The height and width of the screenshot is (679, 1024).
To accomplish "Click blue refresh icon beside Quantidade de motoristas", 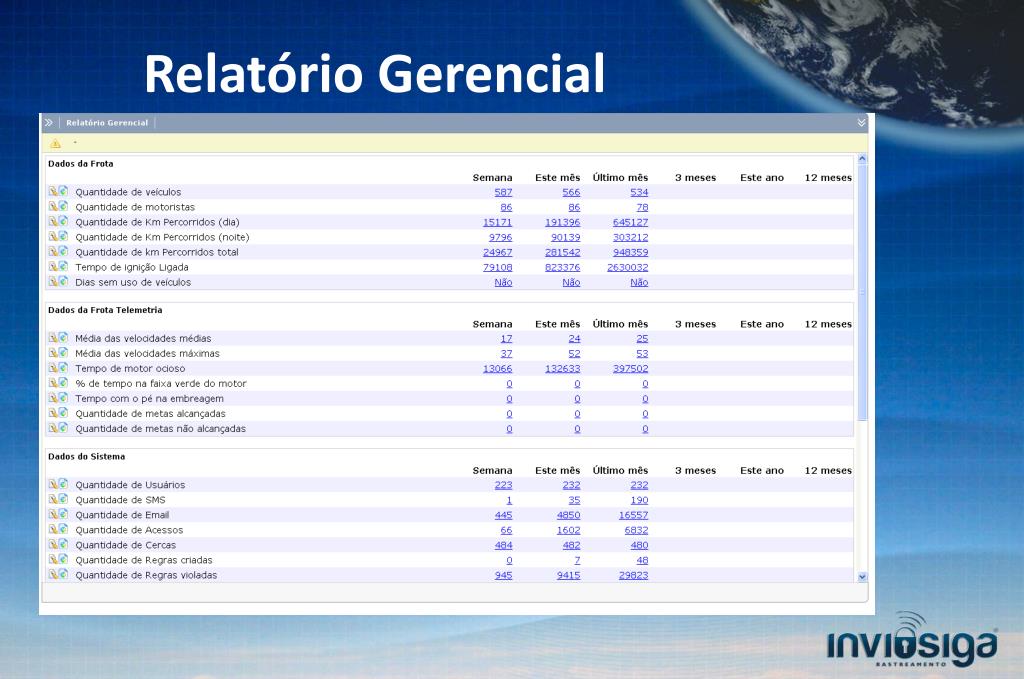I will [x=63, y=206].
